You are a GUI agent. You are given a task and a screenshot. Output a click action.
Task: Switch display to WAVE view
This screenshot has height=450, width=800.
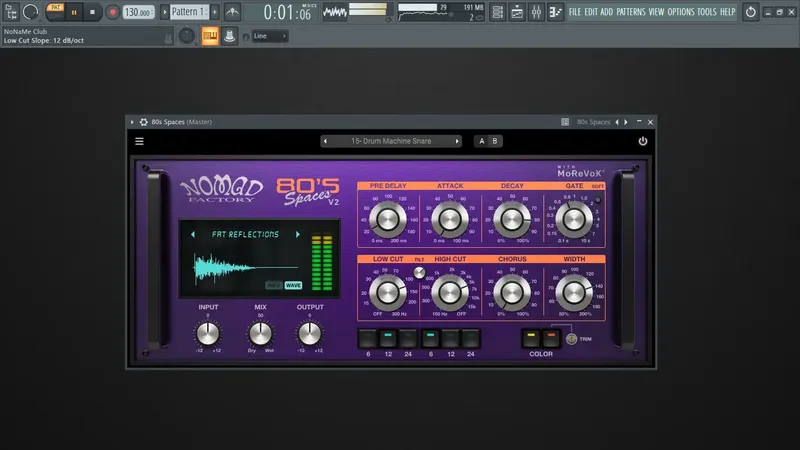point(293,285)
